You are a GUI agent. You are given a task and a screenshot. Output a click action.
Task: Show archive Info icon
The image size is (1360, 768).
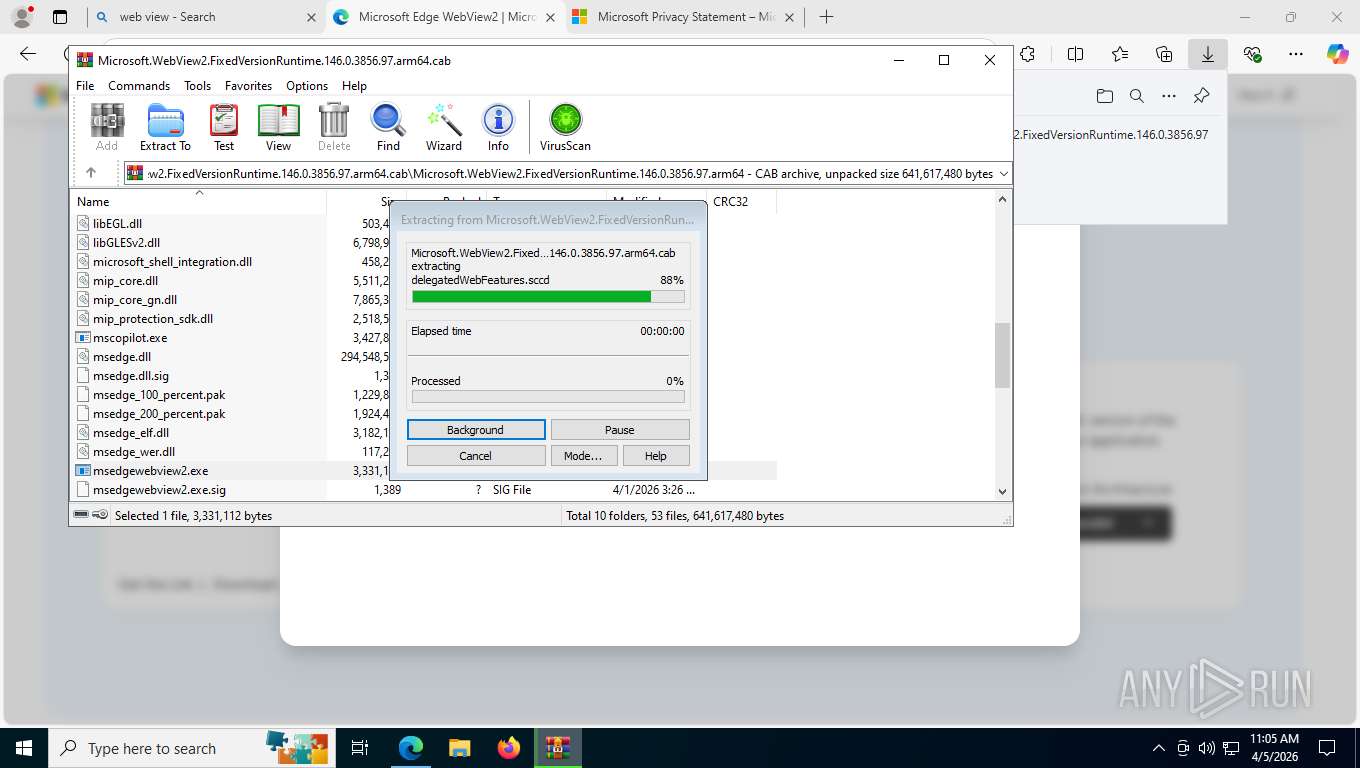(x=498, y=127)
